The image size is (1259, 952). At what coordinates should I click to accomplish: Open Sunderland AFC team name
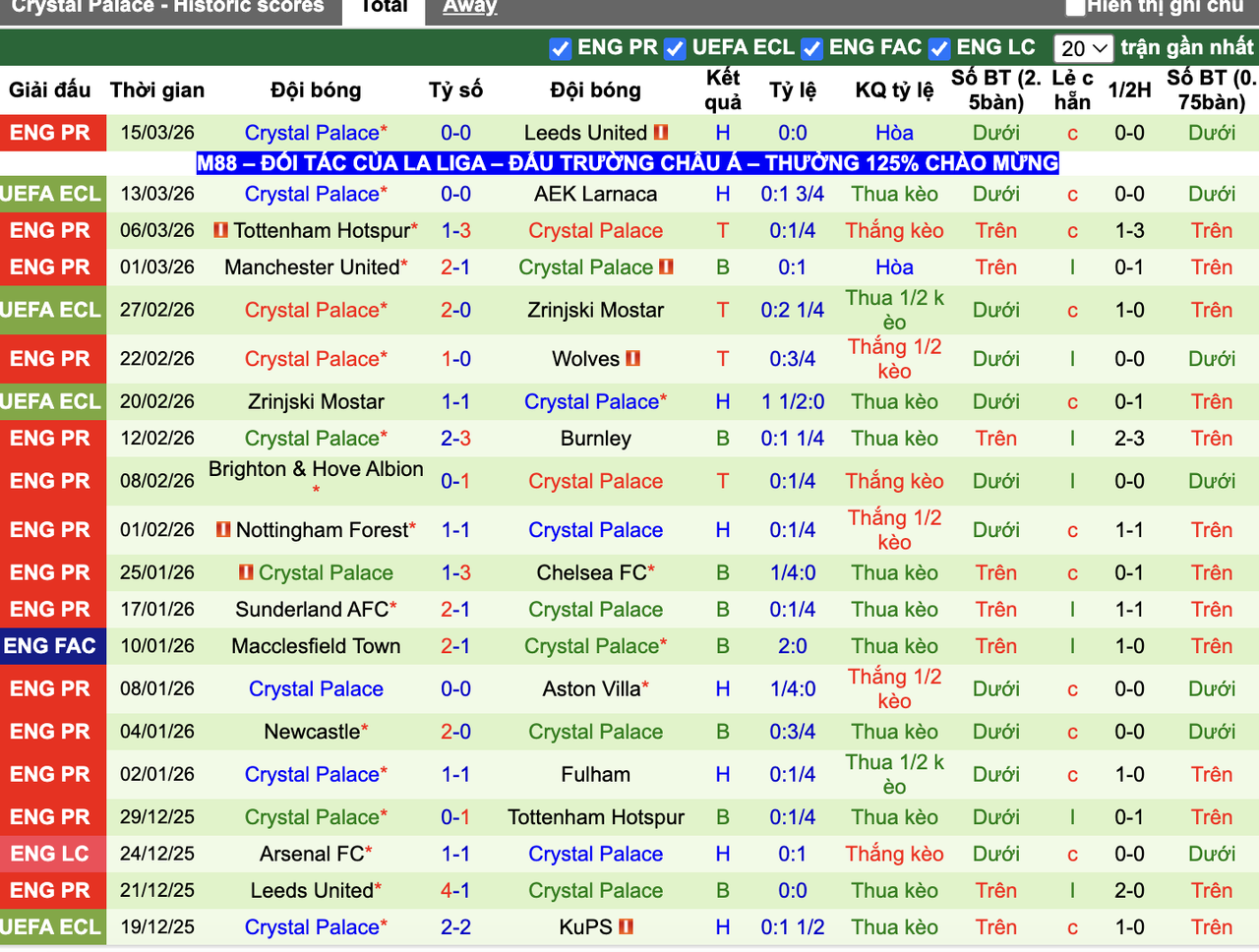pyautogui.click(x=312, y=609)
